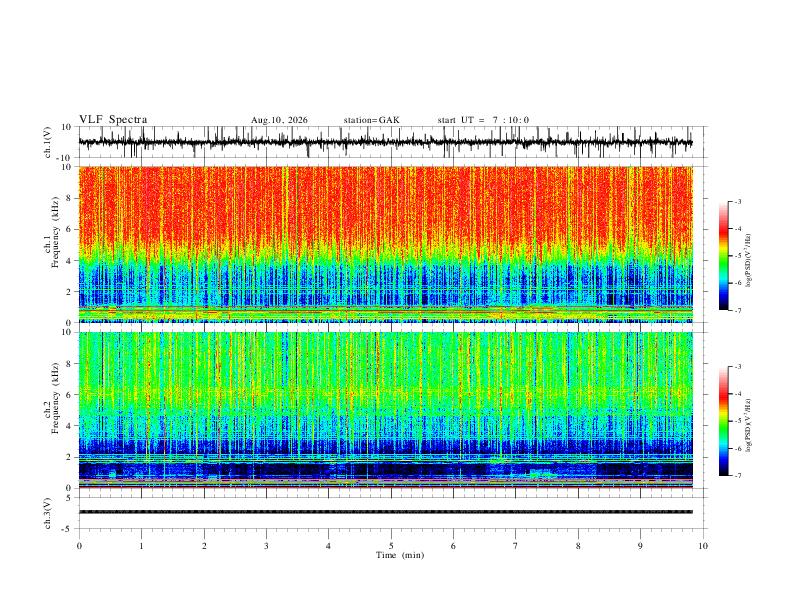792x612 pixels.
Task: Click time axis tick label "7"
Action: click(x=516, y=546)
